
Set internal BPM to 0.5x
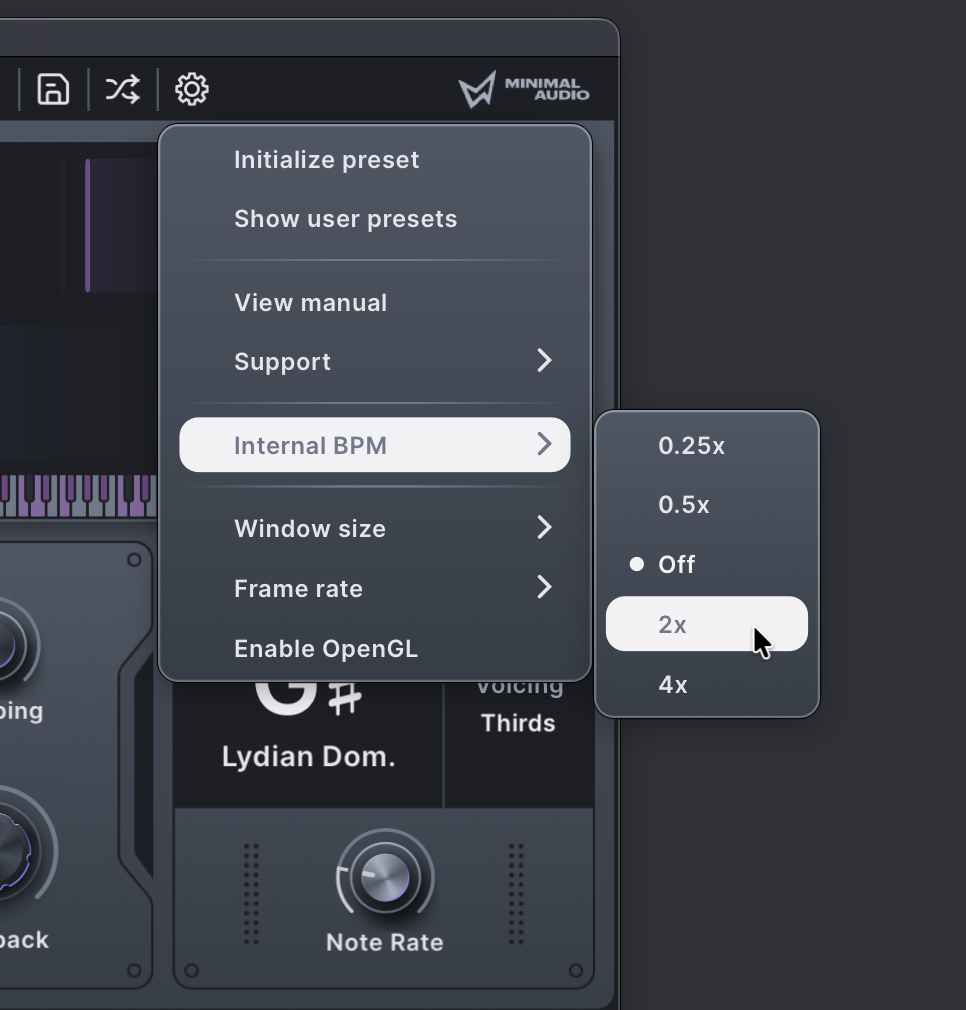click(684, 505)
